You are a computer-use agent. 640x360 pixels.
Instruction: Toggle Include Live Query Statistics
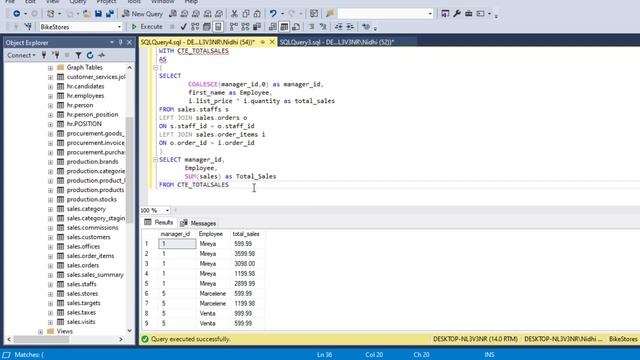click(x=245, y=27)
